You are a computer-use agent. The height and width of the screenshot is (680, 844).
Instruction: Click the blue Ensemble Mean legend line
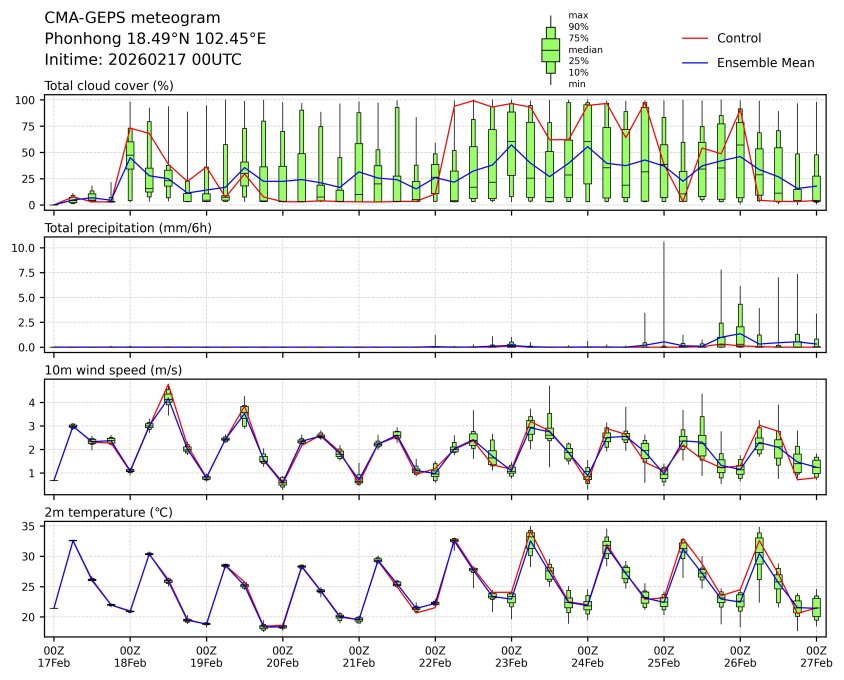click(695, 63)
